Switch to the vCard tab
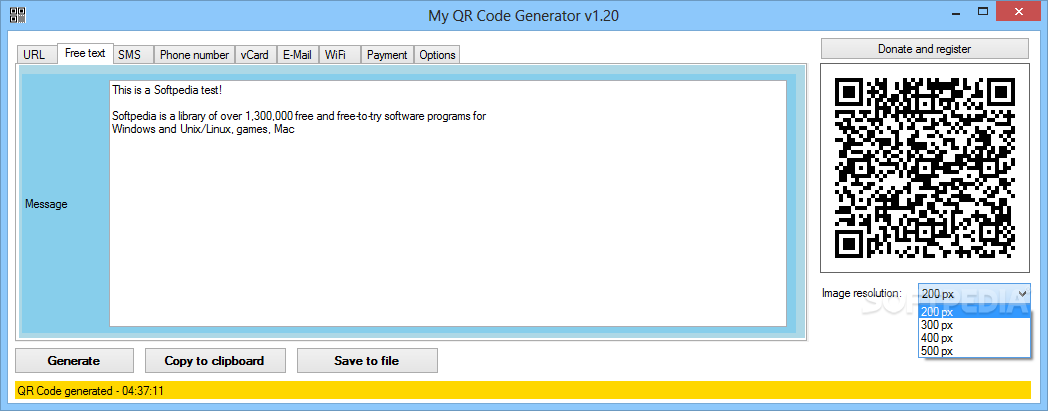This screenshot has height=411, width=1048. [255, 55]
